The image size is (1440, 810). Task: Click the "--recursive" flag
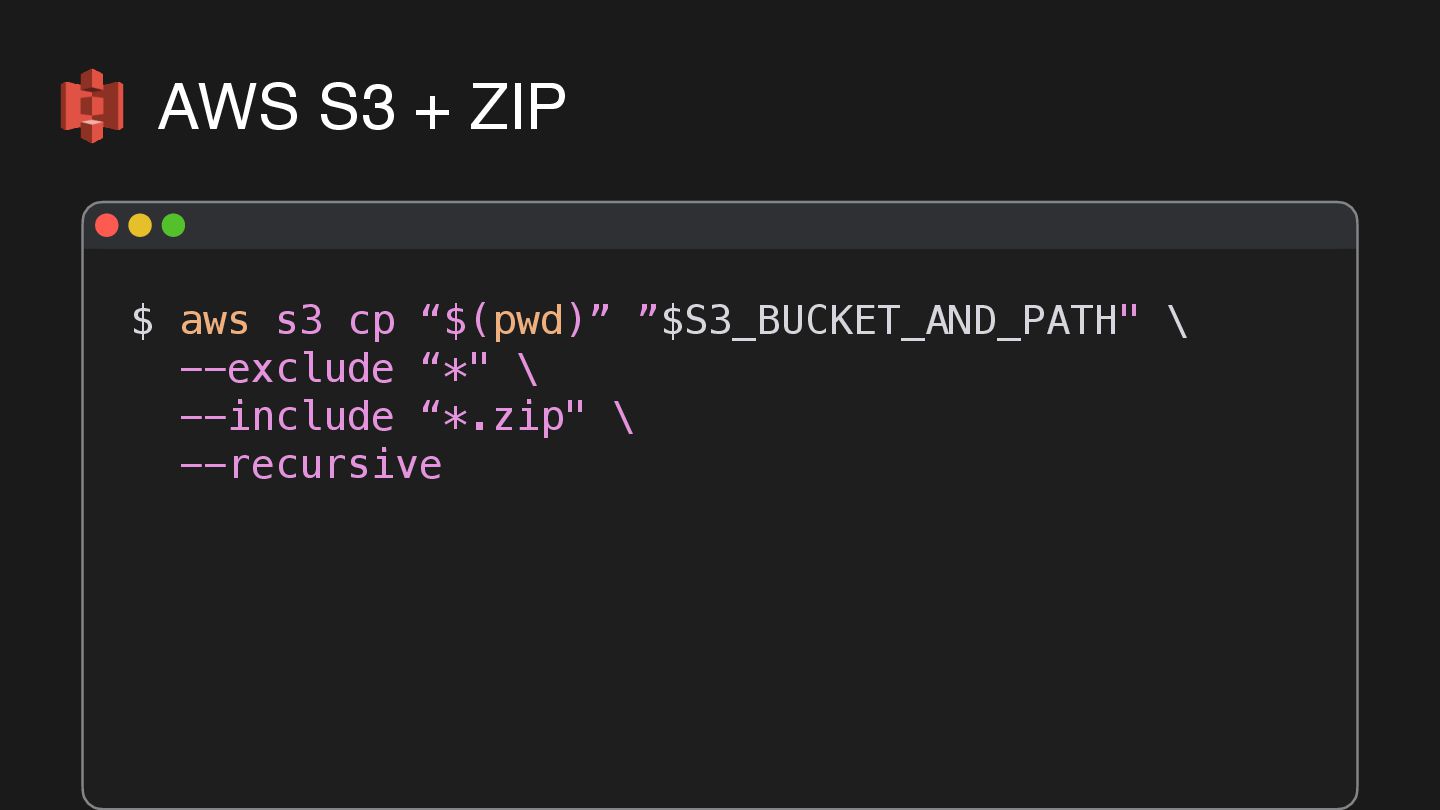point(311,465)
